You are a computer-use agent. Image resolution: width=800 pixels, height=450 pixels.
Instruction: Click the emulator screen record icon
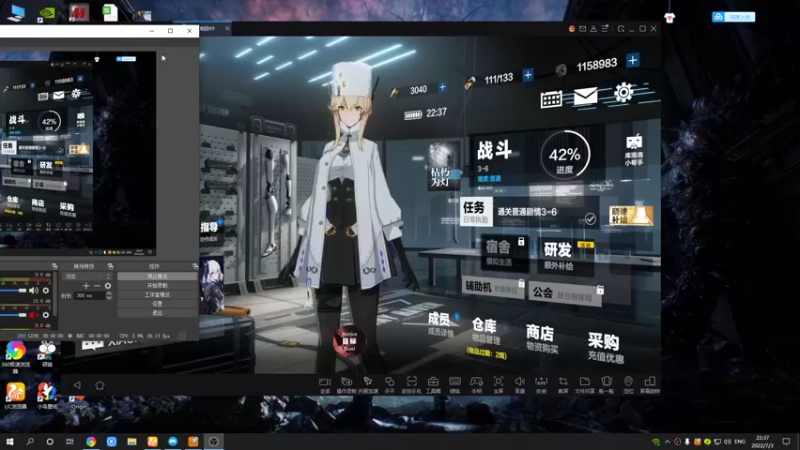pos(324,384)
